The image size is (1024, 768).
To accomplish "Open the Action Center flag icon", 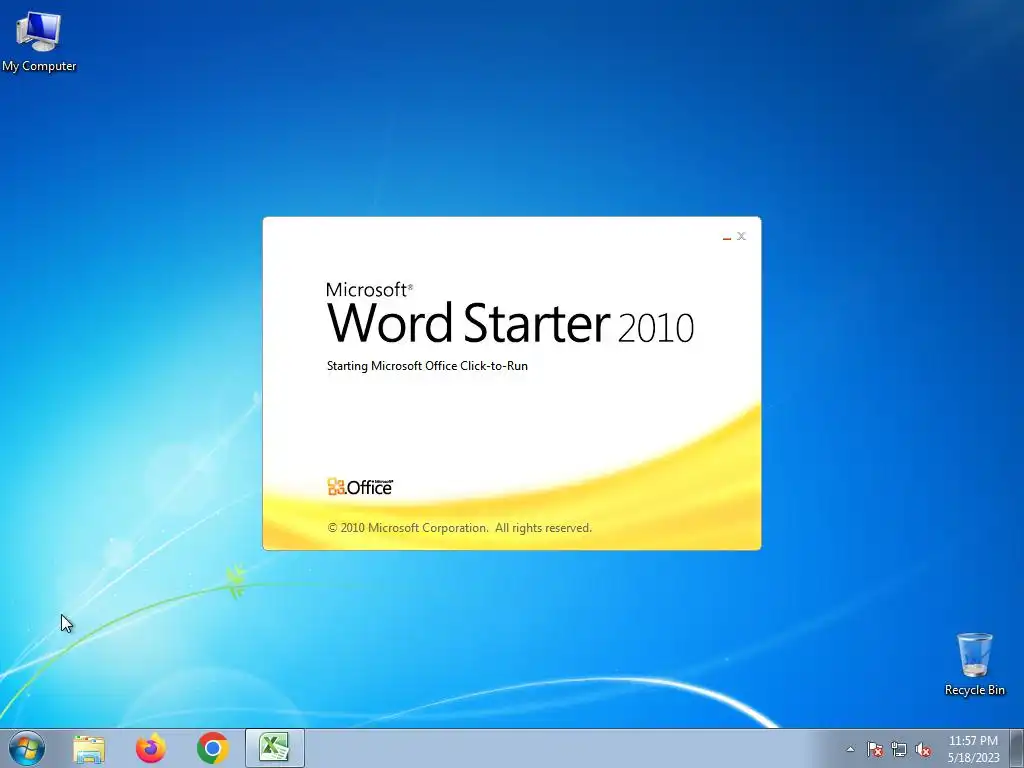I will click(874, 749).
